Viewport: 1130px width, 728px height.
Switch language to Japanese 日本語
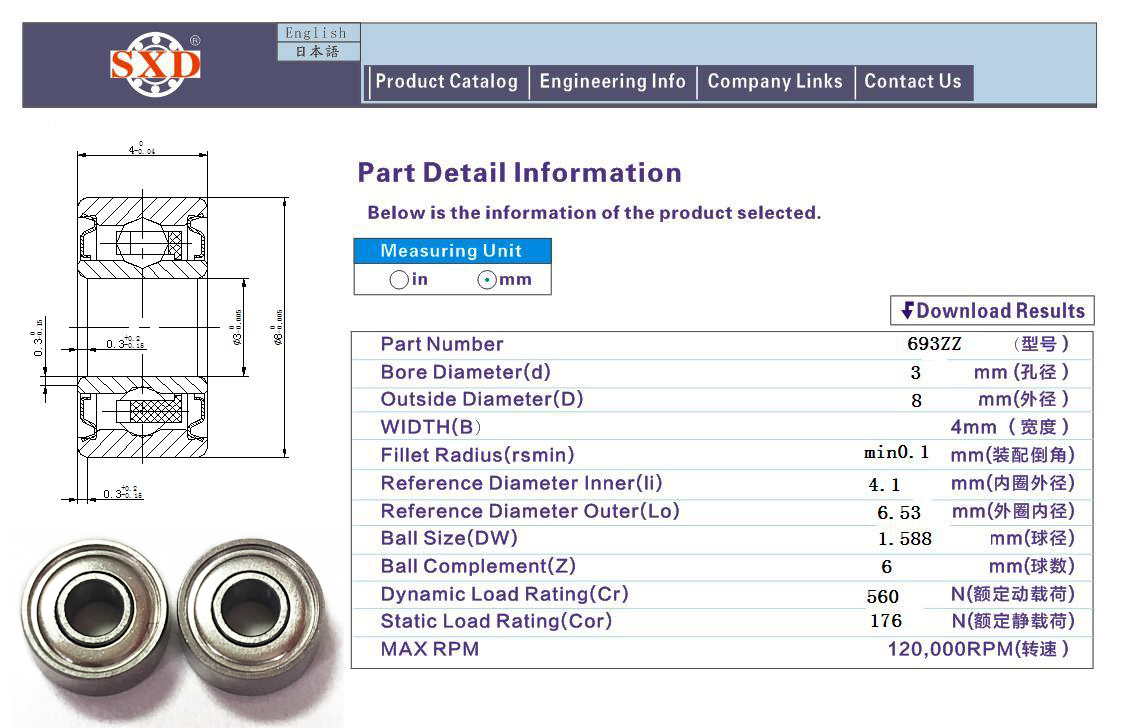316,51
